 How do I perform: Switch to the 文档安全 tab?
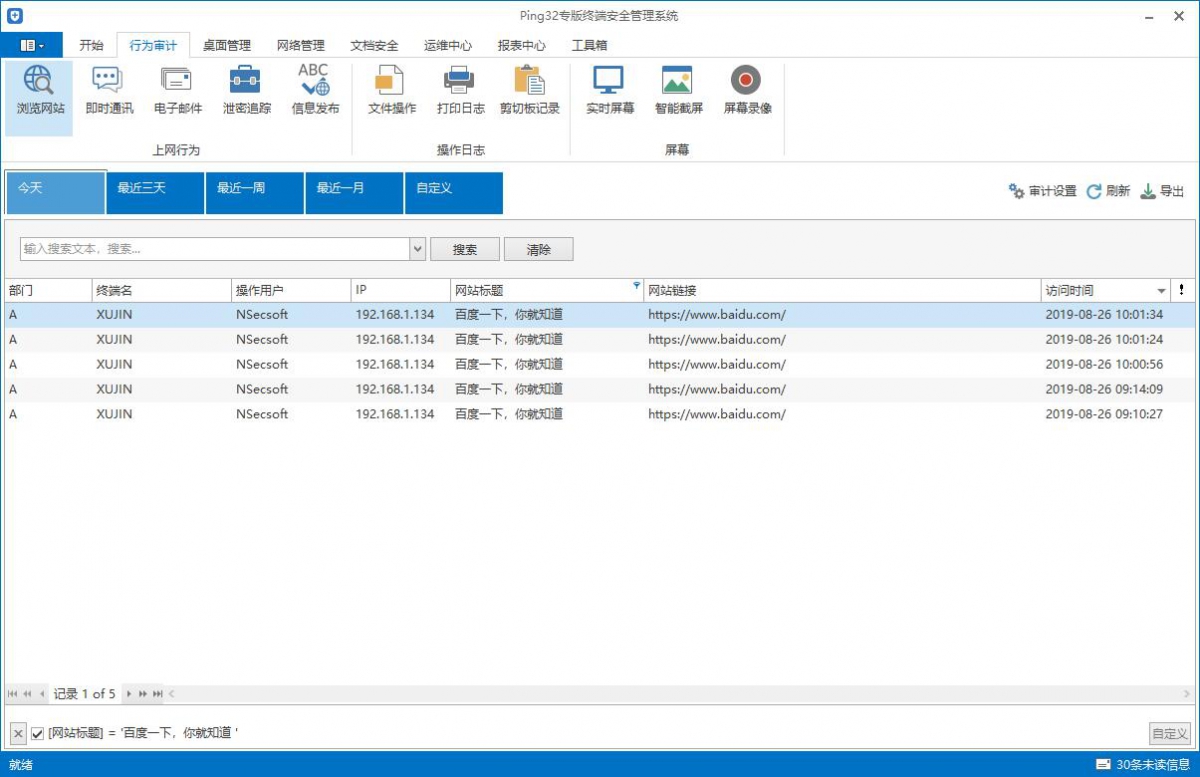375,45
